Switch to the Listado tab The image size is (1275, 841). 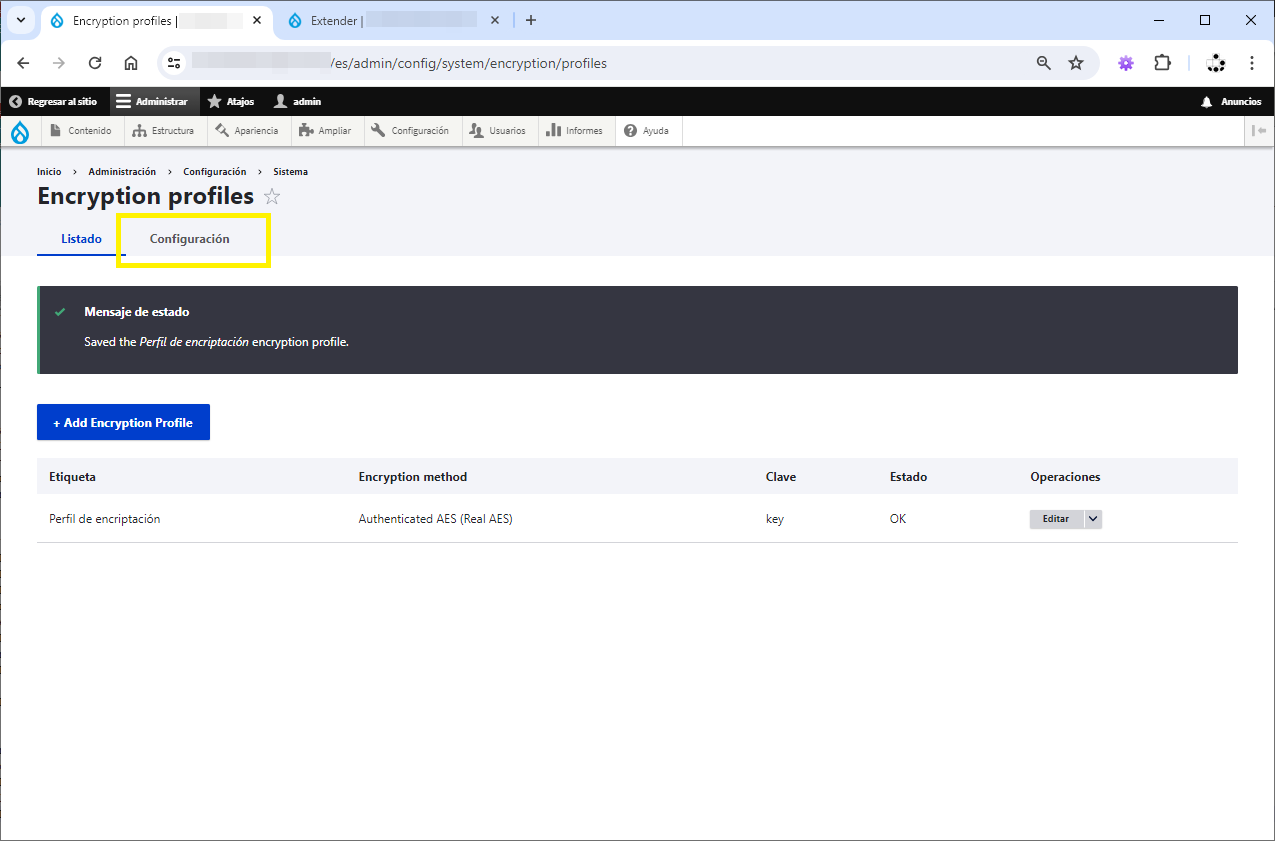(x=81, y=239)
